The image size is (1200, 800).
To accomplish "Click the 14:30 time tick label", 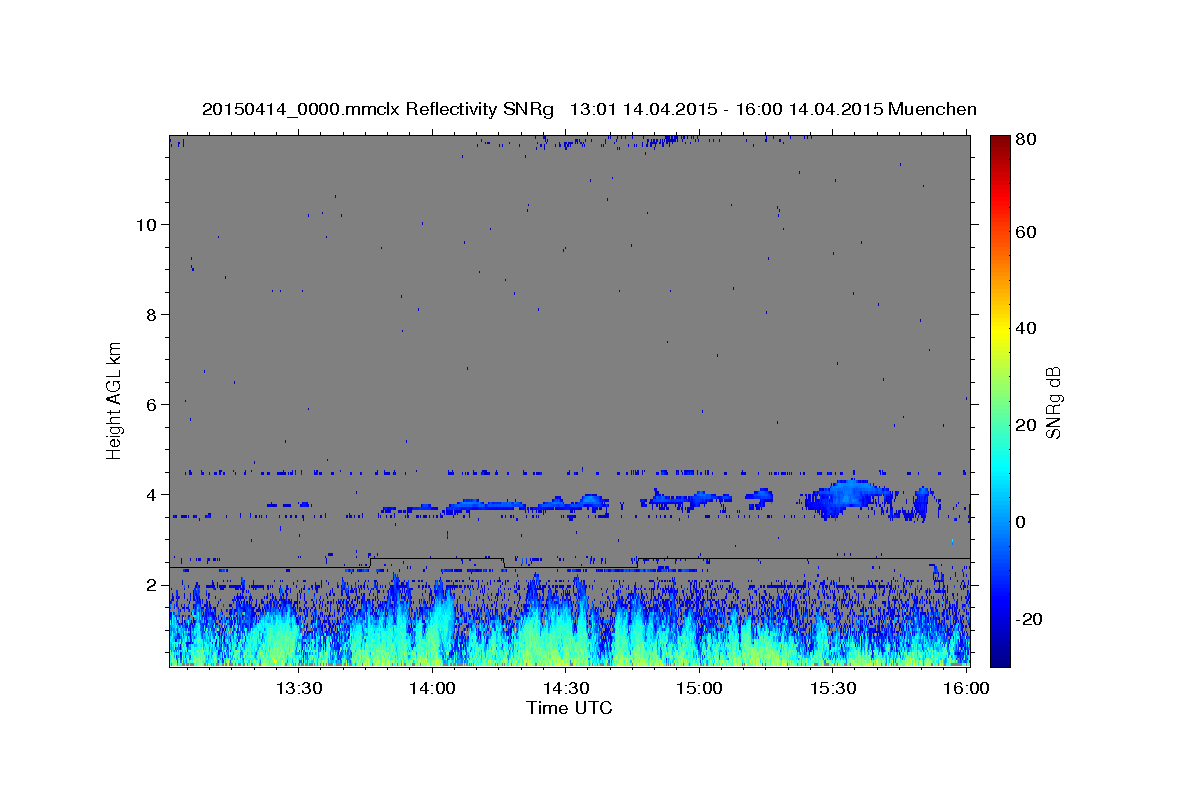I will tap(566, 688).
